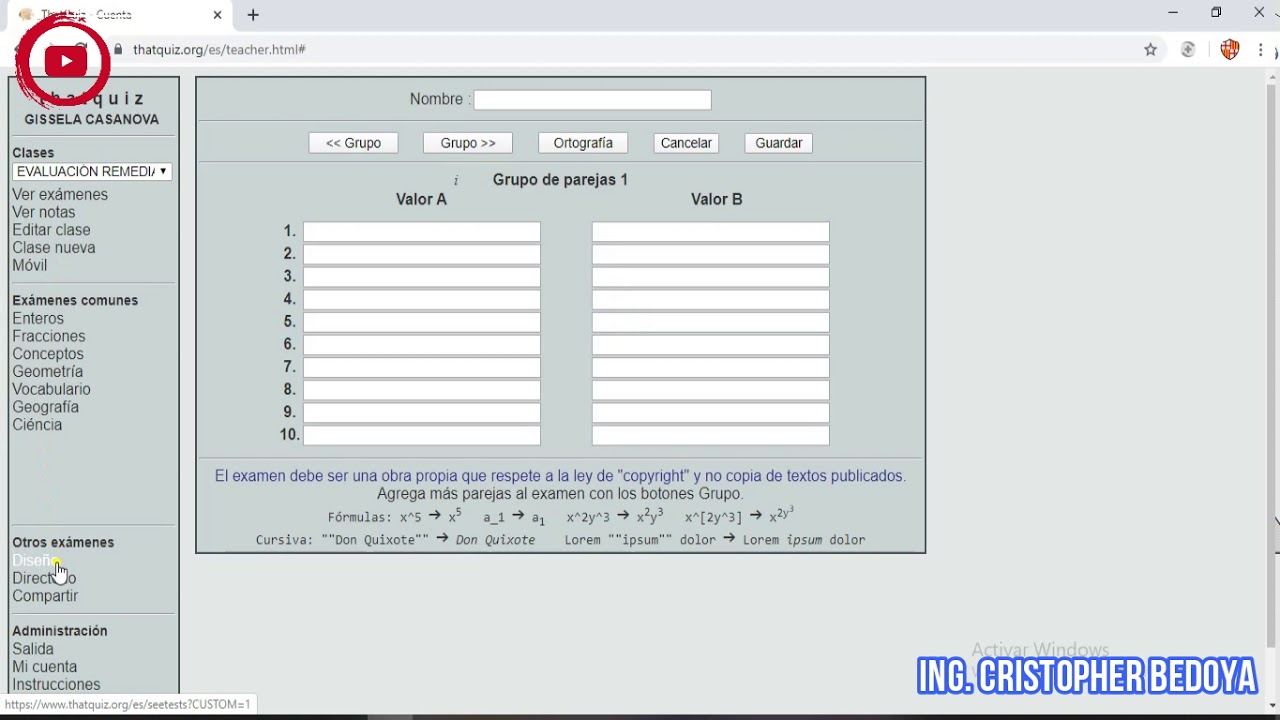Open Compartir under Otros exámenes

tap(45, 596)
